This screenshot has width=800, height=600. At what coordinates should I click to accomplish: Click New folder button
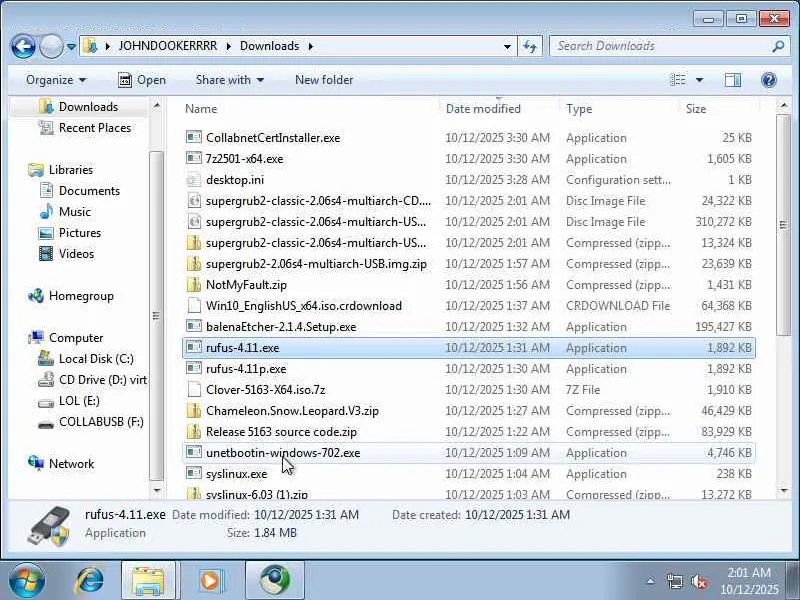(x=324, y=80)
